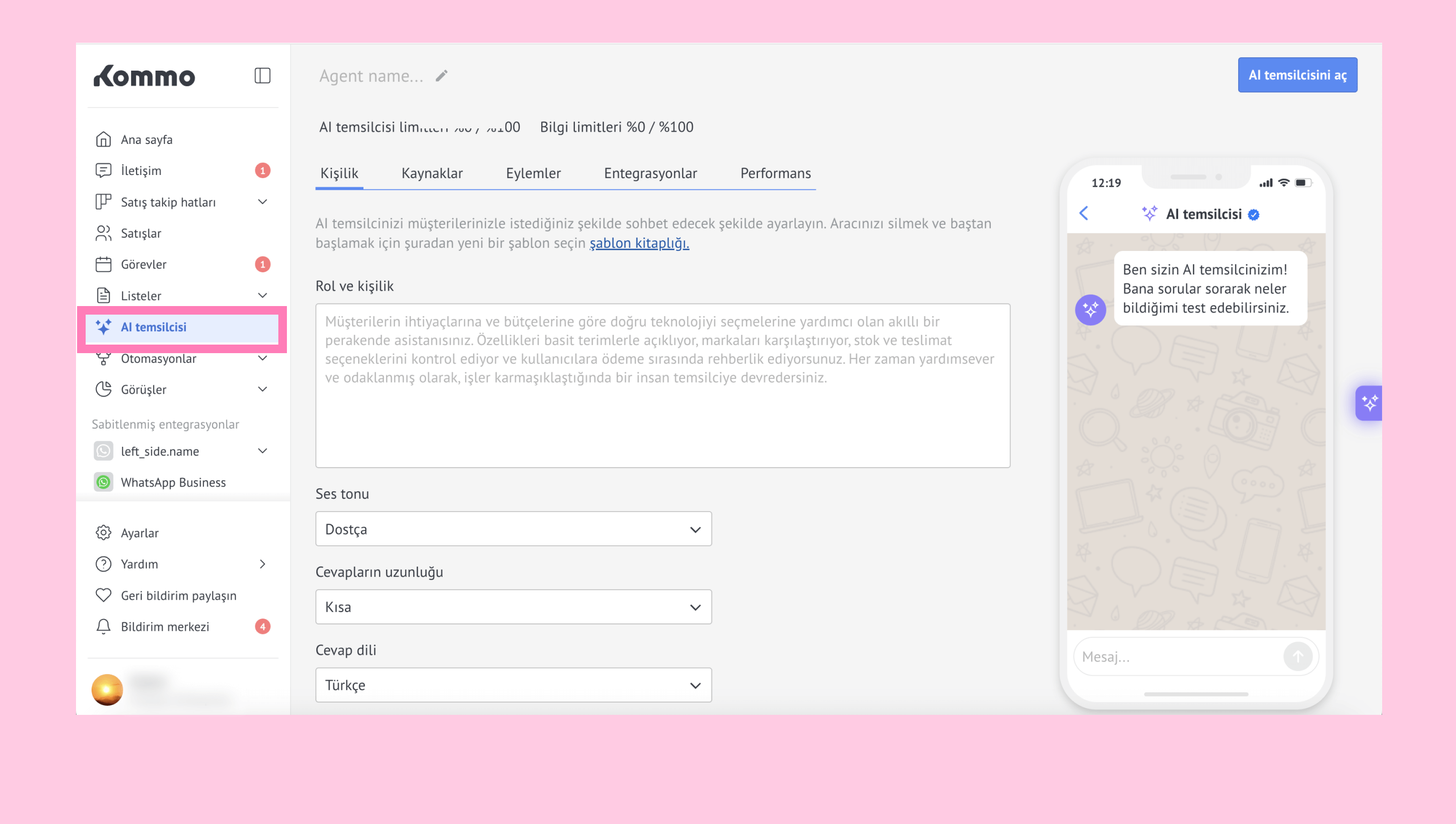Click the pencil icon to edit agent name
This screenshot has height=824, width=1456.
point(442,76)
